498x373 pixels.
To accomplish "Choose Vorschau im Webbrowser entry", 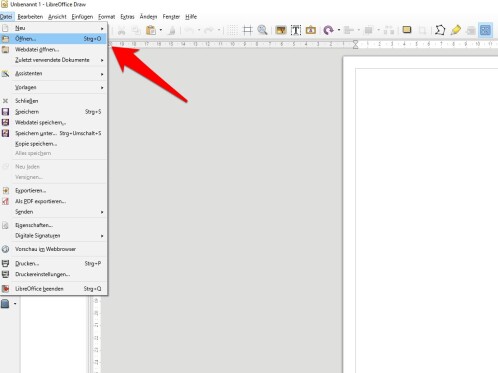I will [53, 249].
